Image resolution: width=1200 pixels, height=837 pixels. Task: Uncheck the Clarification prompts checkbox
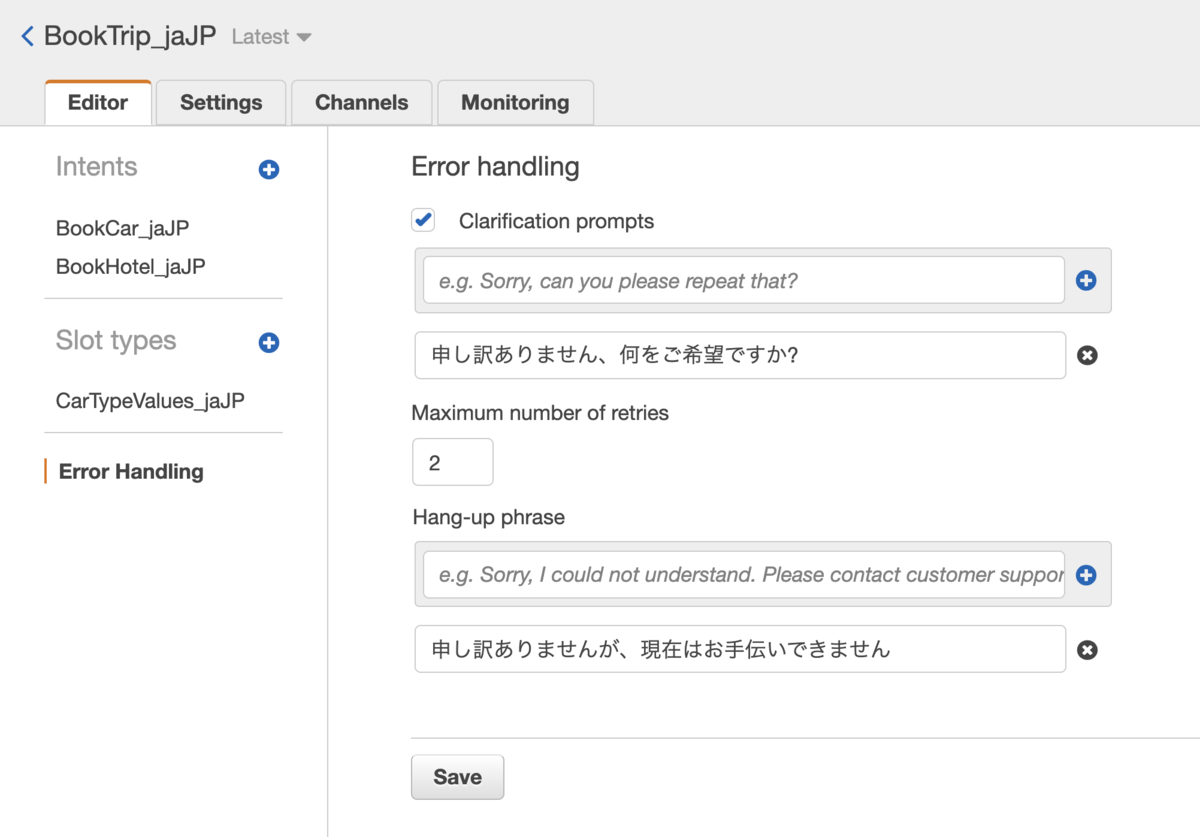[x=424, y=220]
